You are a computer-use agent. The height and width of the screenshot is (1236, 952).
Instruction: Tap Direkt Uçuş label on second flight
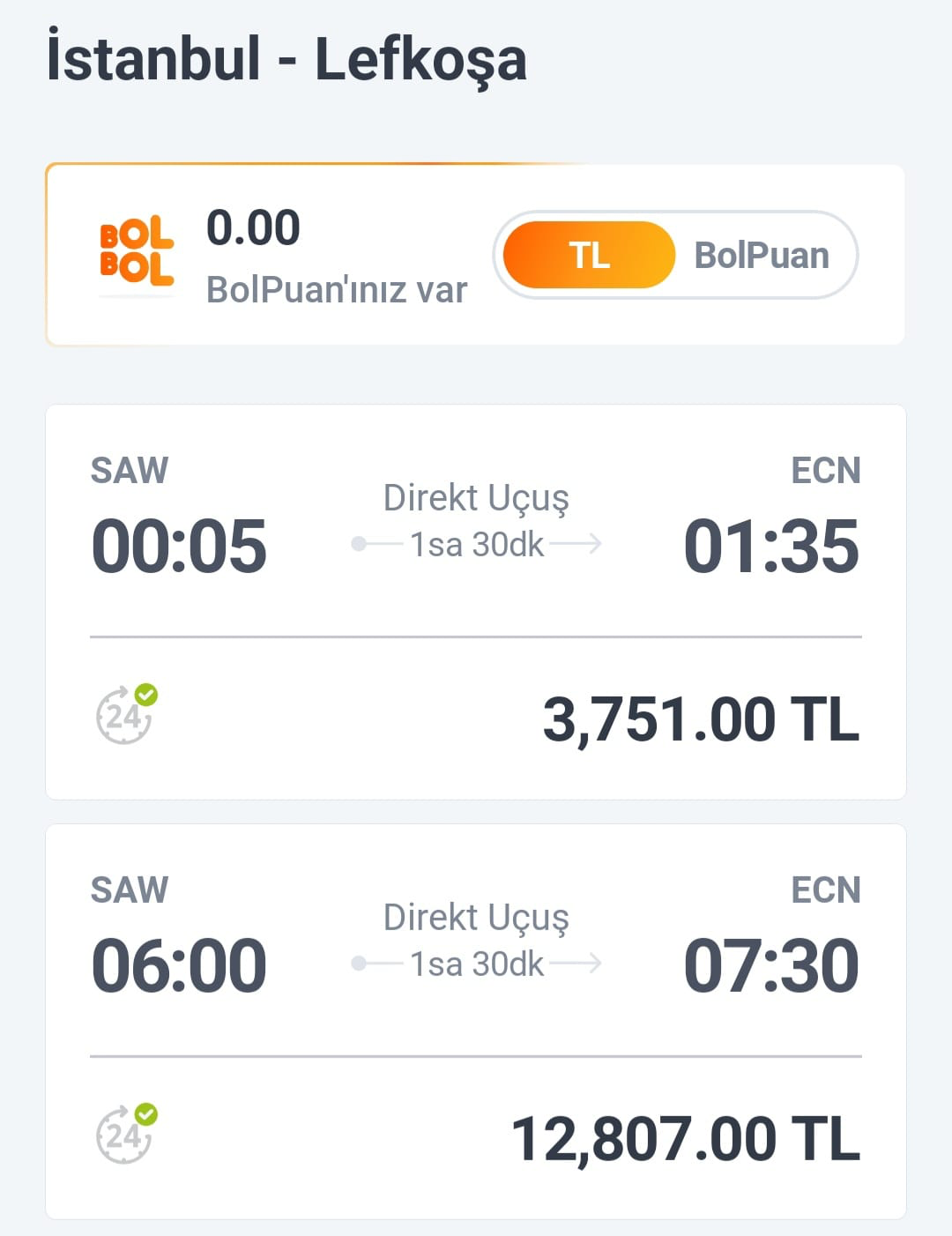click(x=476, y=918)
